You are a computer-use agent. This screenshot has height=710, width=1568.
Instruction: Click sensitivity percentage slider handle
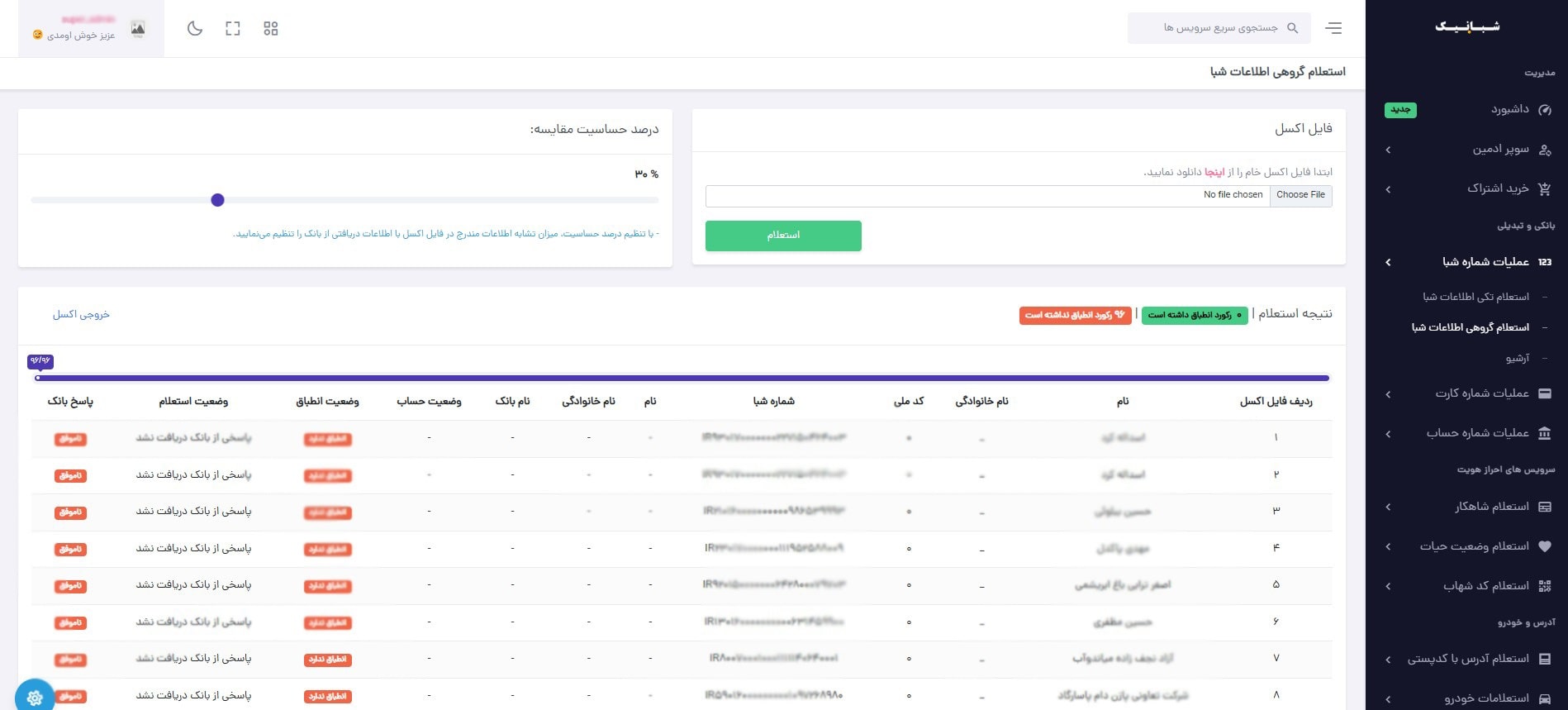click(x=217, y=200)
